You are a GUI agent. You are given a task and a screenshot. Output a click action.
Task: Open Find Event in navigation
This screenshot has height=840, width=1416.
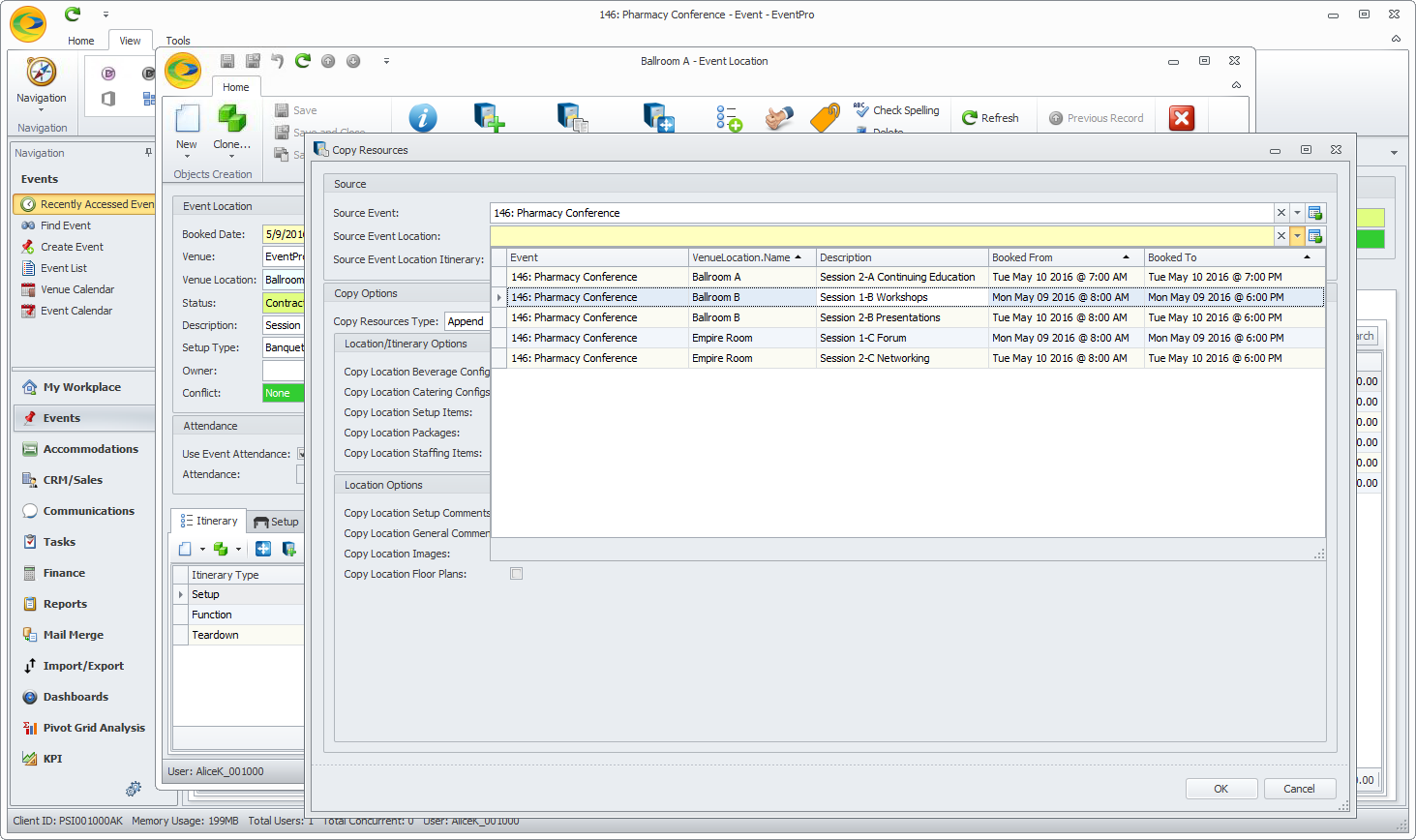[x=65, y=225]
